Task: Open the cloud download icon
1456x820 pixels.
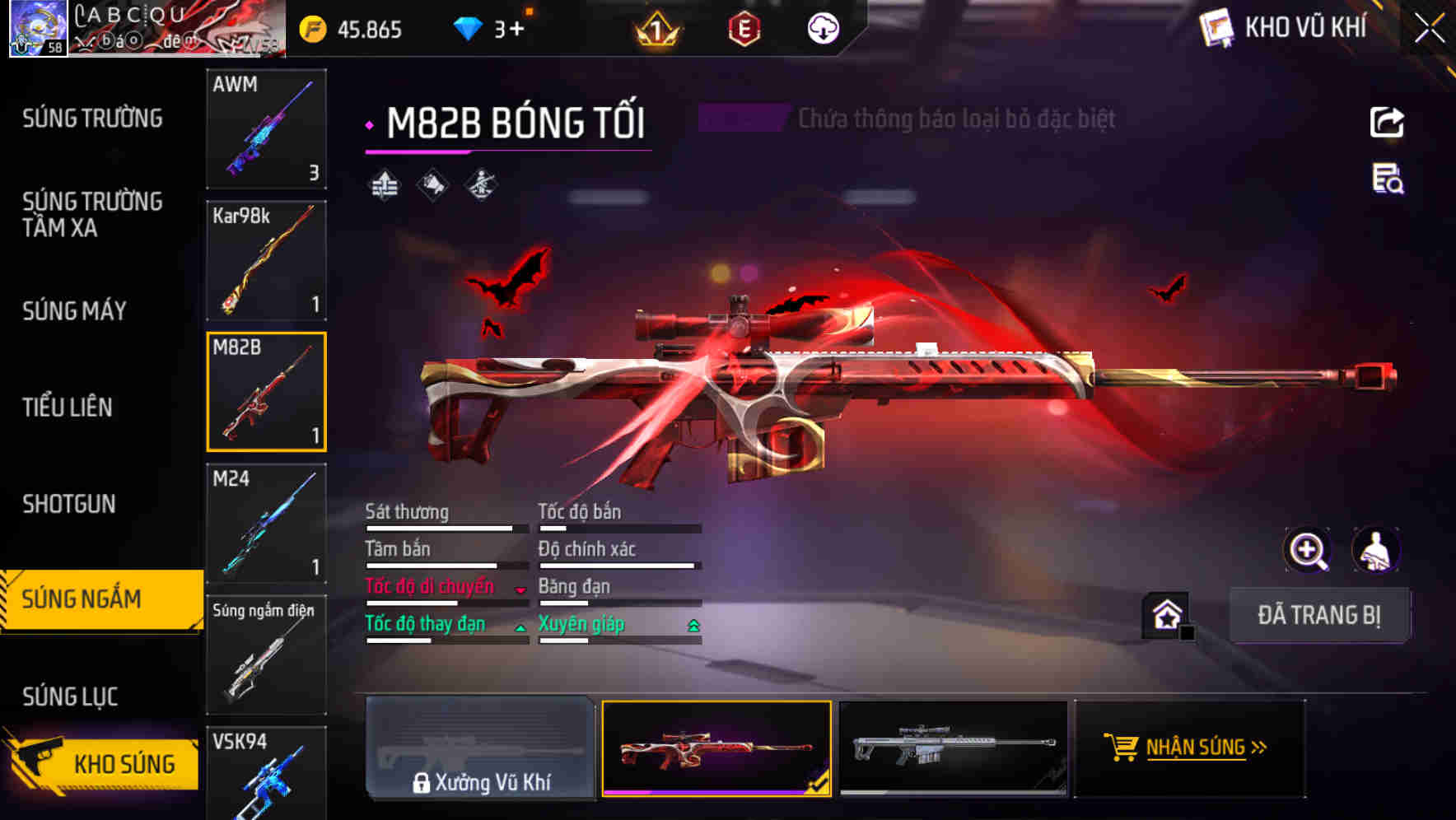Action: point(823,29)
